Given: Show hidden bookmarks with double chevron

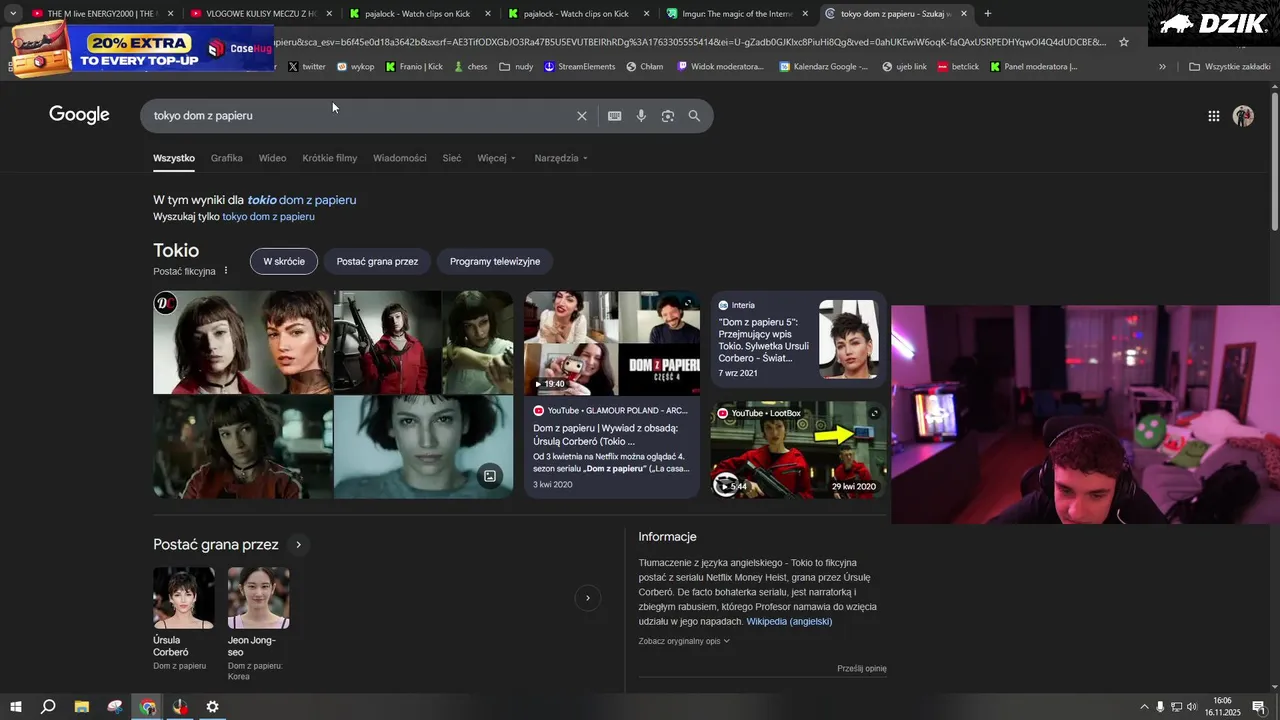Looking at the screenshot, I should [x=1162, y=67].
